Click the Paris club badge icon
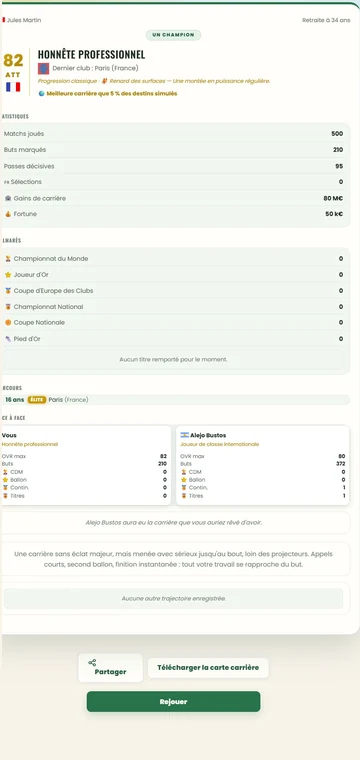Image resolution: width=360 pixels, height=760 pixels. tap(44, 68)
